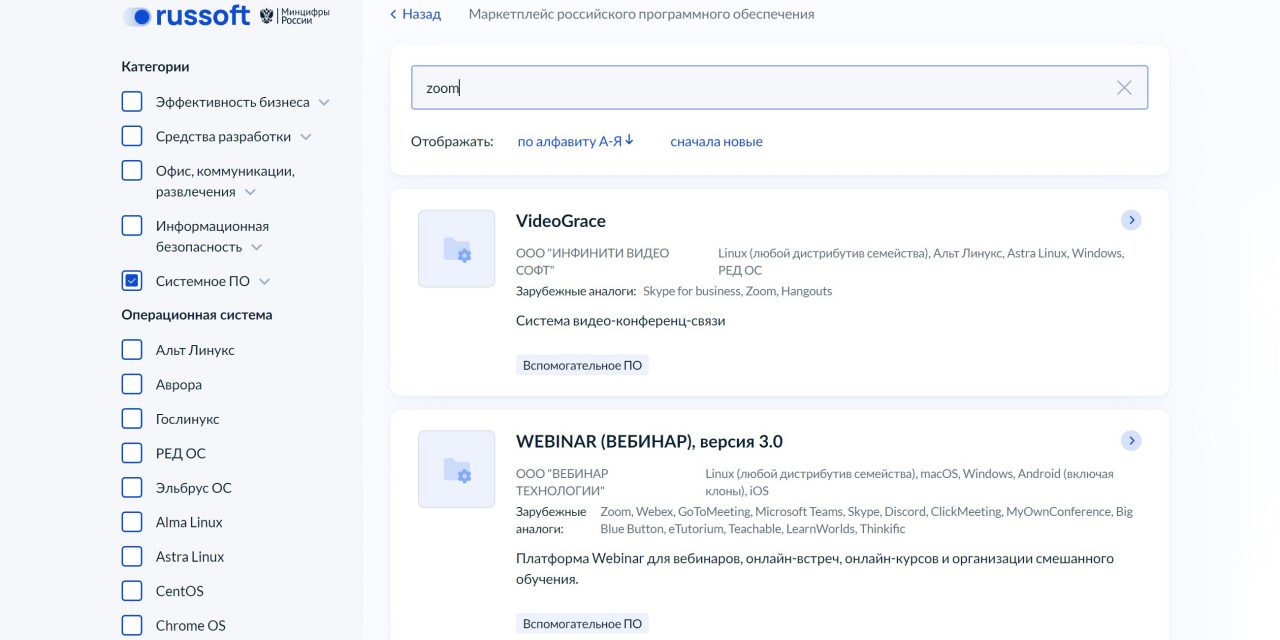1280x640 pixels.
Task: Open WEBINAR details via arrow icon
Action: point(1131,441)
